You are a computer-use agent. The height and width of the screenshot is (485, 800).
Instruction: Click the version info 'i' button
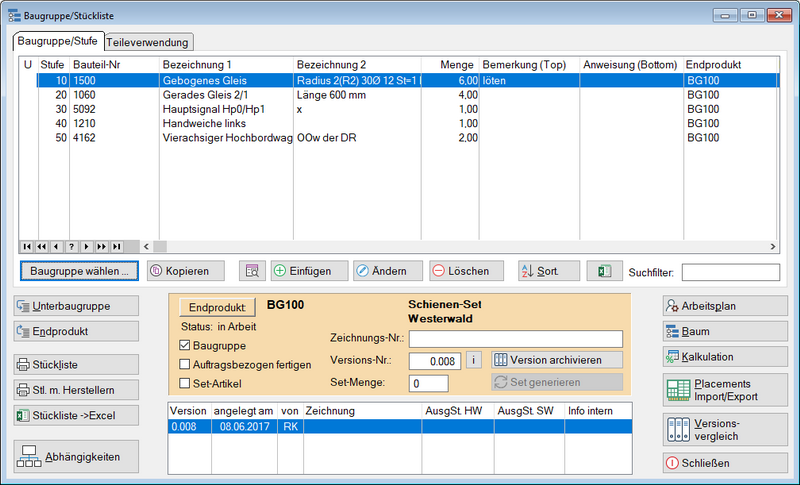(474, 359)
